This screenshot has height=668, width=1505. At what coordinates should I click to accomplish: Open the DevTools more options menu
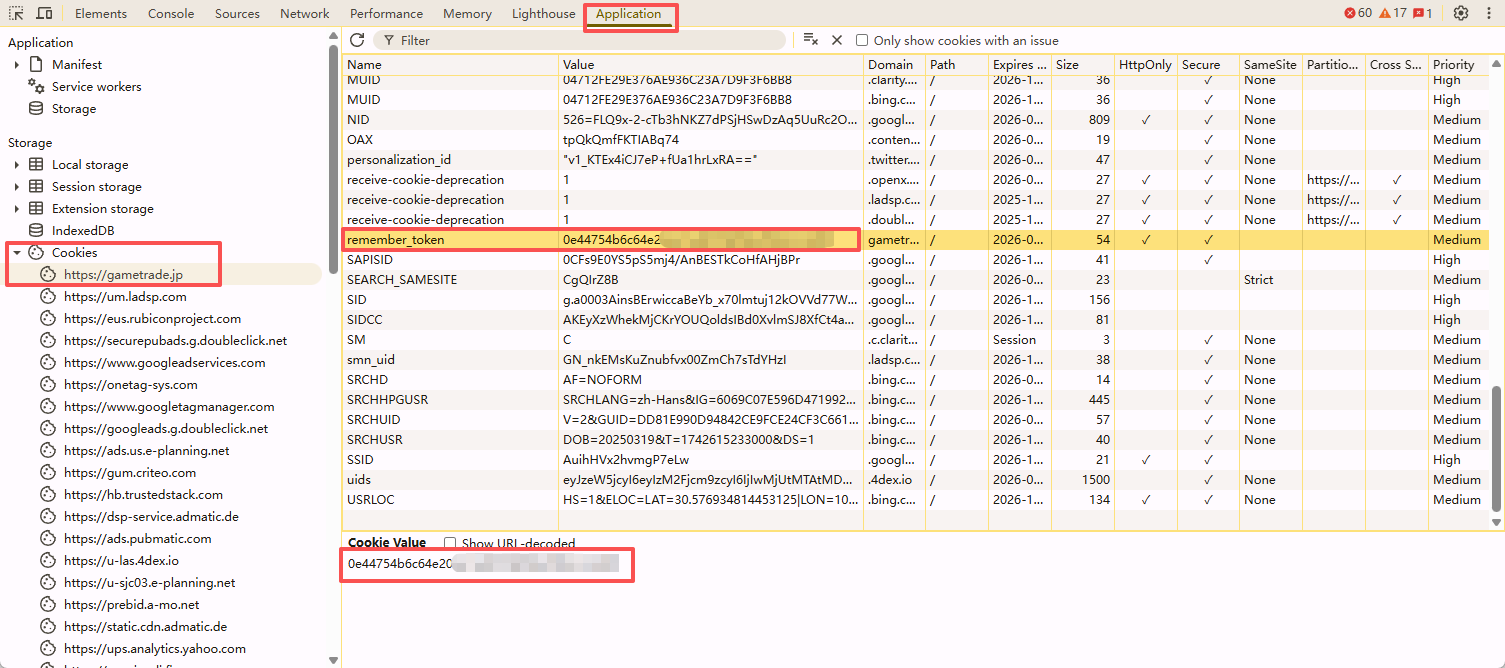pyautogui.click(x=1489, y=13)
